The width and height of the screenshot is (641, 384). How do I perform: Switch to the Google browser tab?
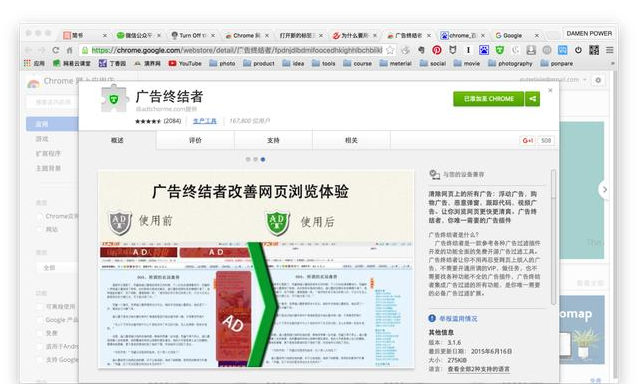point(517,36)
